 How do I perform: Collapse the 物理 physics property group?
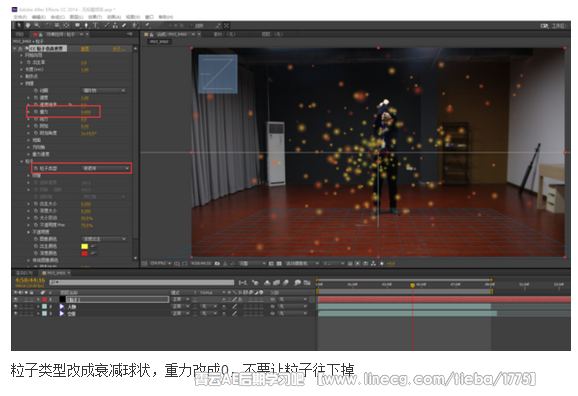coord(21,83)
